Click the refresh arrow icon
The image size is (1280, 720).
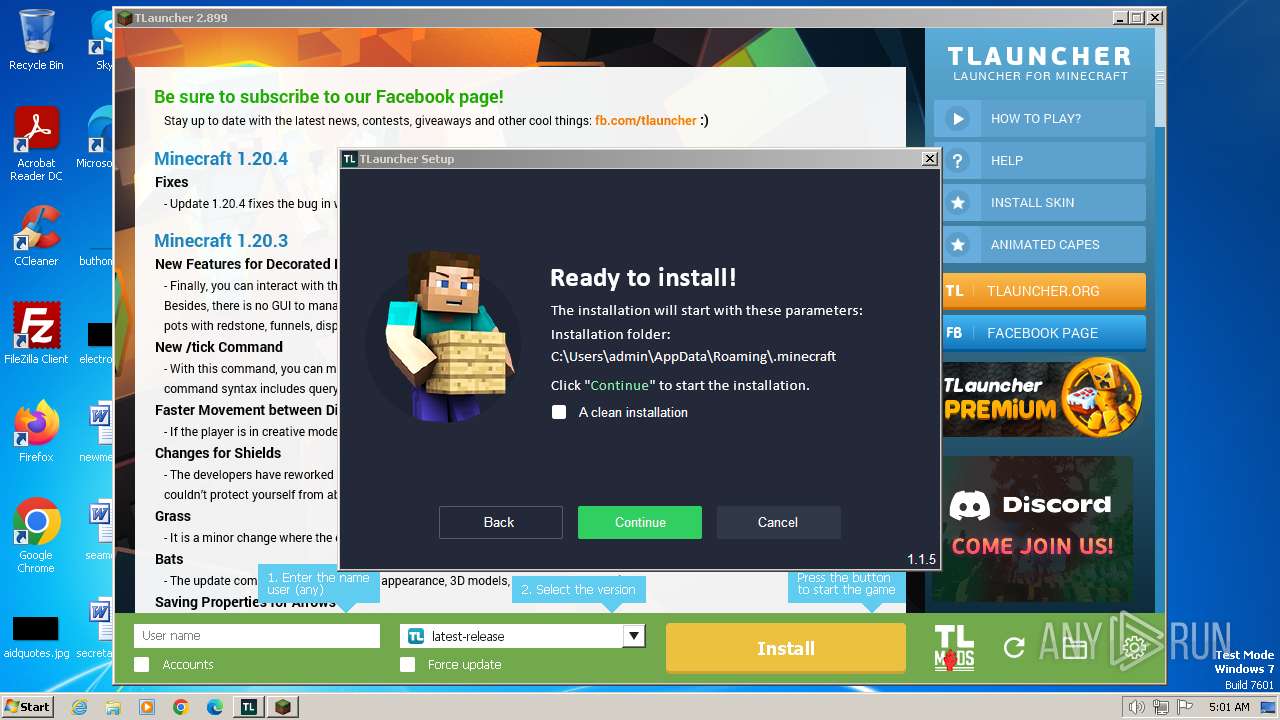1014,648
